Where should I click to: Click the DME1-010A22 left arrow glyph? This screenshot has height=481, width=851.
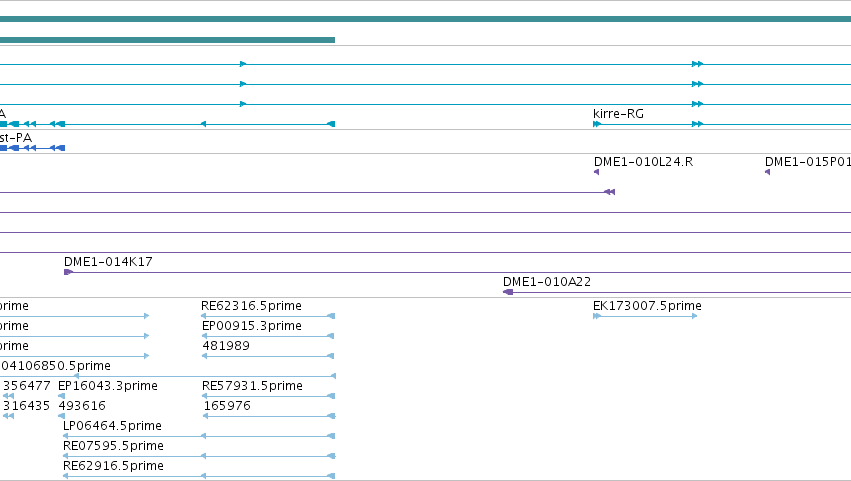click(508, 292)
